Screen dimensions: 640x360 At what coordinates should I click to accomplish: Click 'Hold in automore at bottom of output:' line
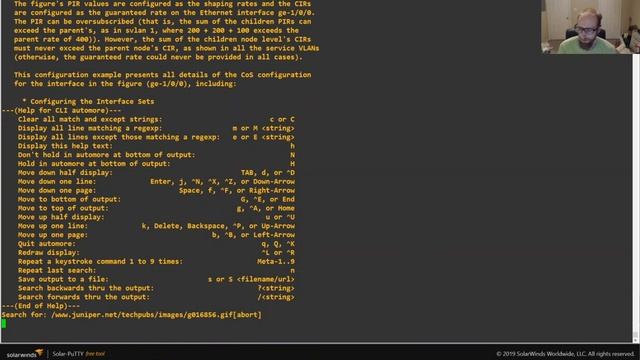156,164
